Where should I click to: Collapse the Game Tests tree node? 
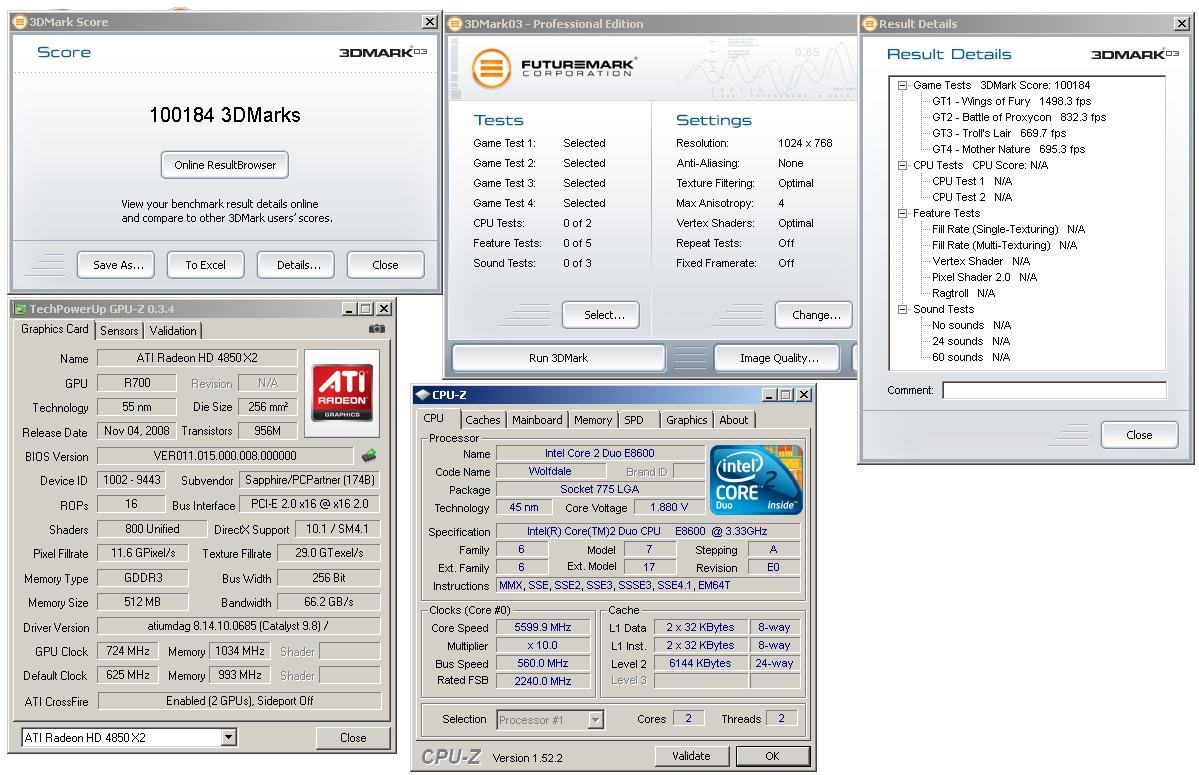(x=902, y=86)
